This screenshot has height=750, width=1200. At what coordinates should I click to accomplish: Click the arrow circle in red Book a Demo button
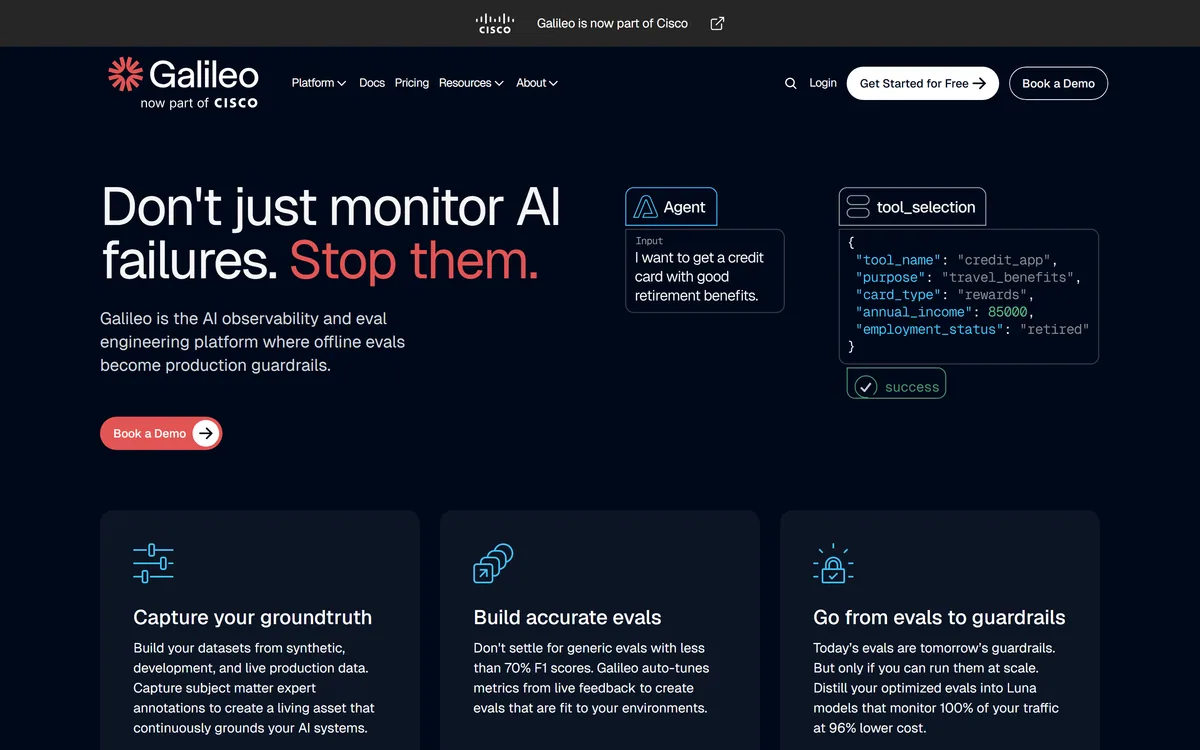coord(205,433)
